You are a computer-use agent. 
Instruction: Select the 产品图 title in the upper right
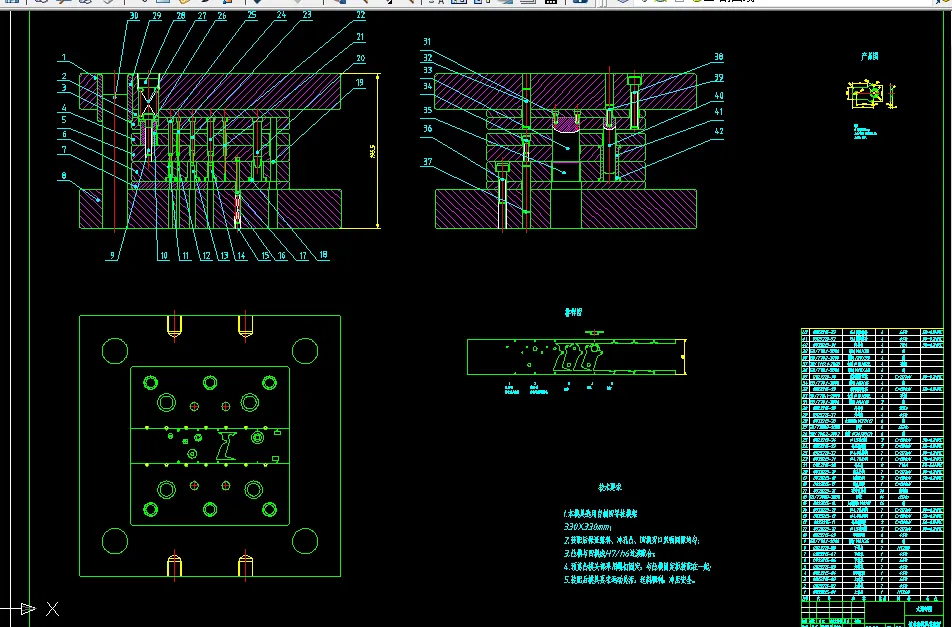click(x=869, y=56)
